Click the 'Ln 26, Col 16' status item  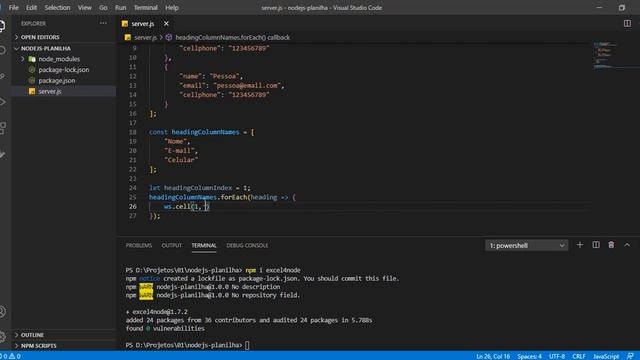point(493,356)
